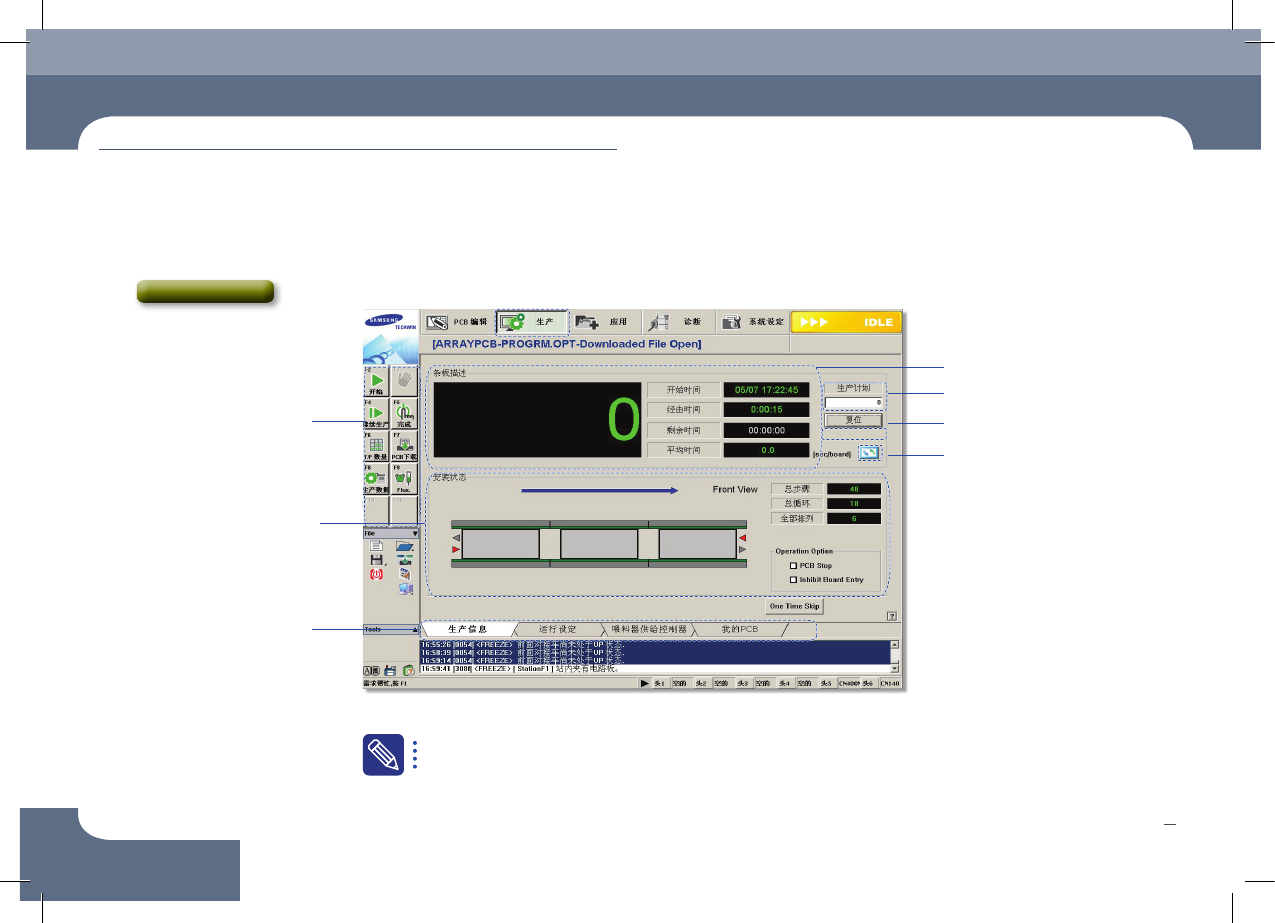
Task: Click the floppy disk save icon in File panel
Action: 377,560
